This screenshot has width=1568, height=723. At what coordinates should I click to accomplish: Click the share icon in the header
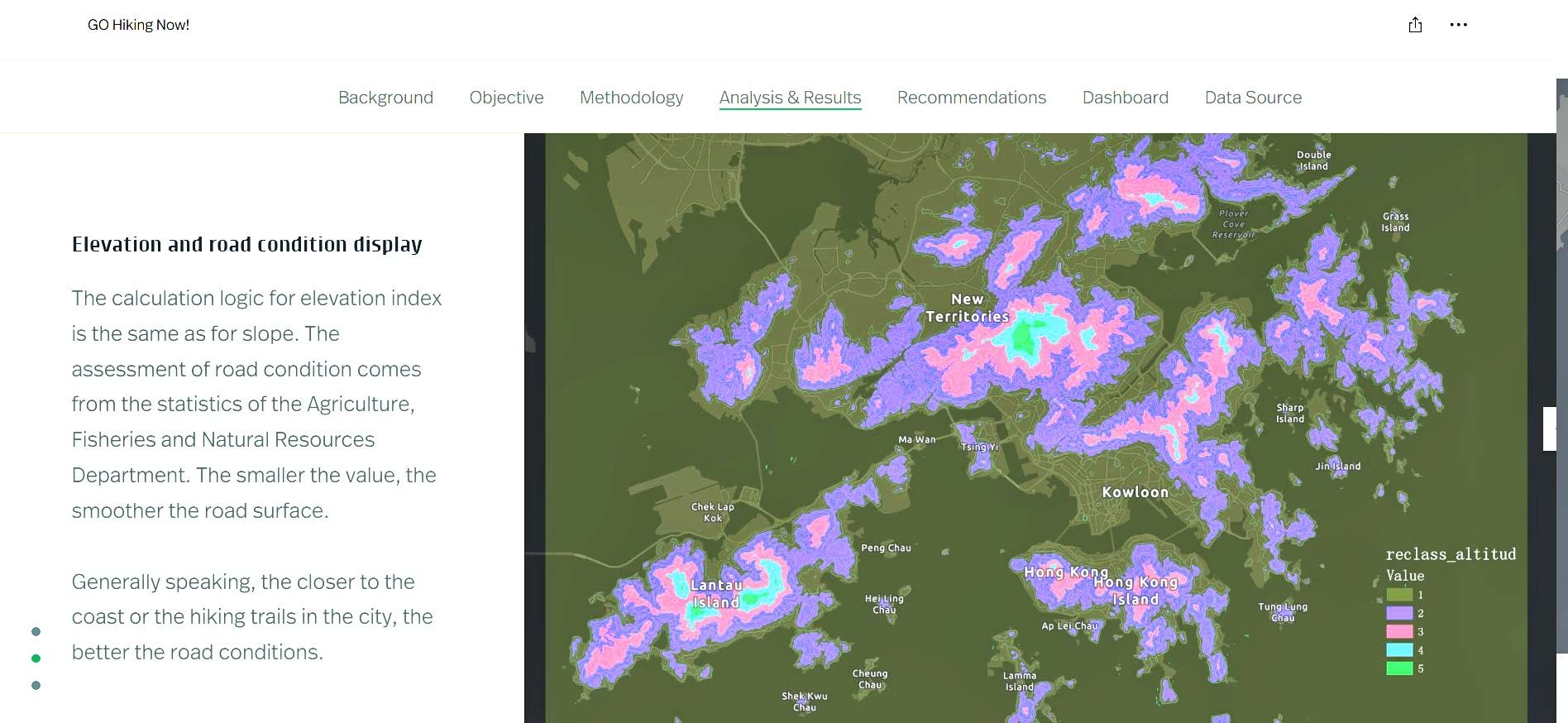[x=1415, y=25]
